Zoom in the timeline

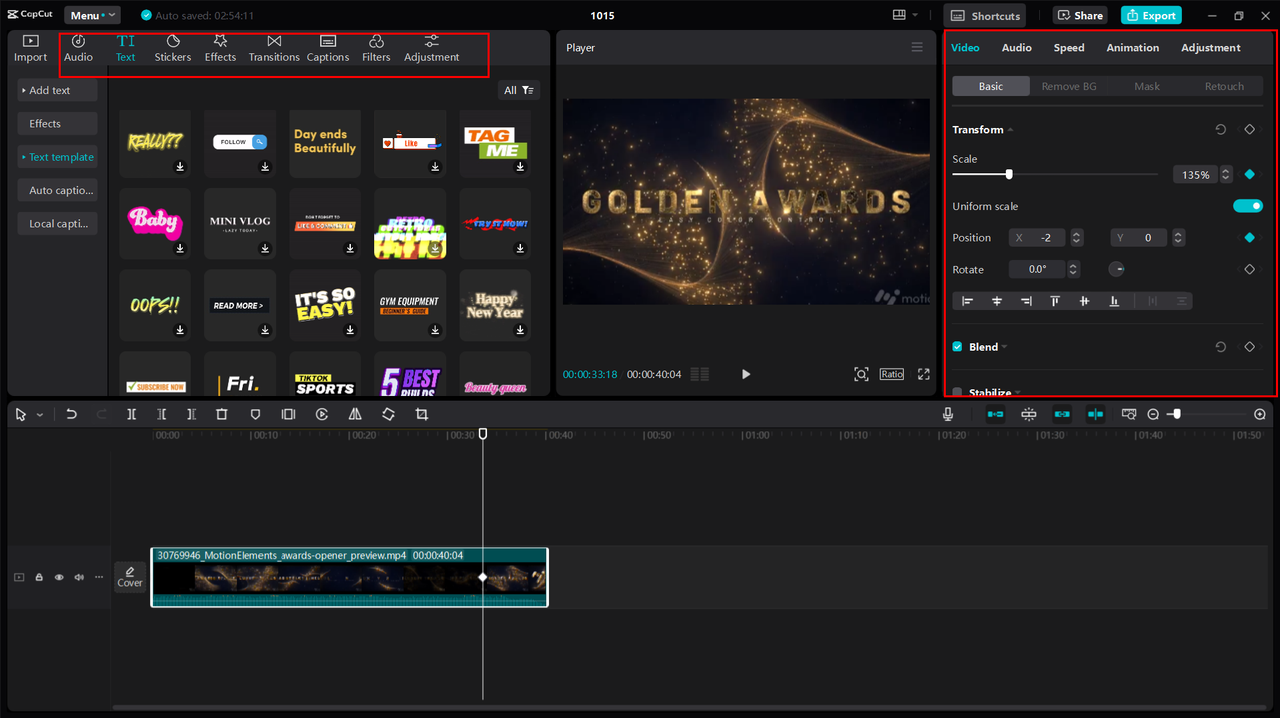click(x=1260, y=414)
